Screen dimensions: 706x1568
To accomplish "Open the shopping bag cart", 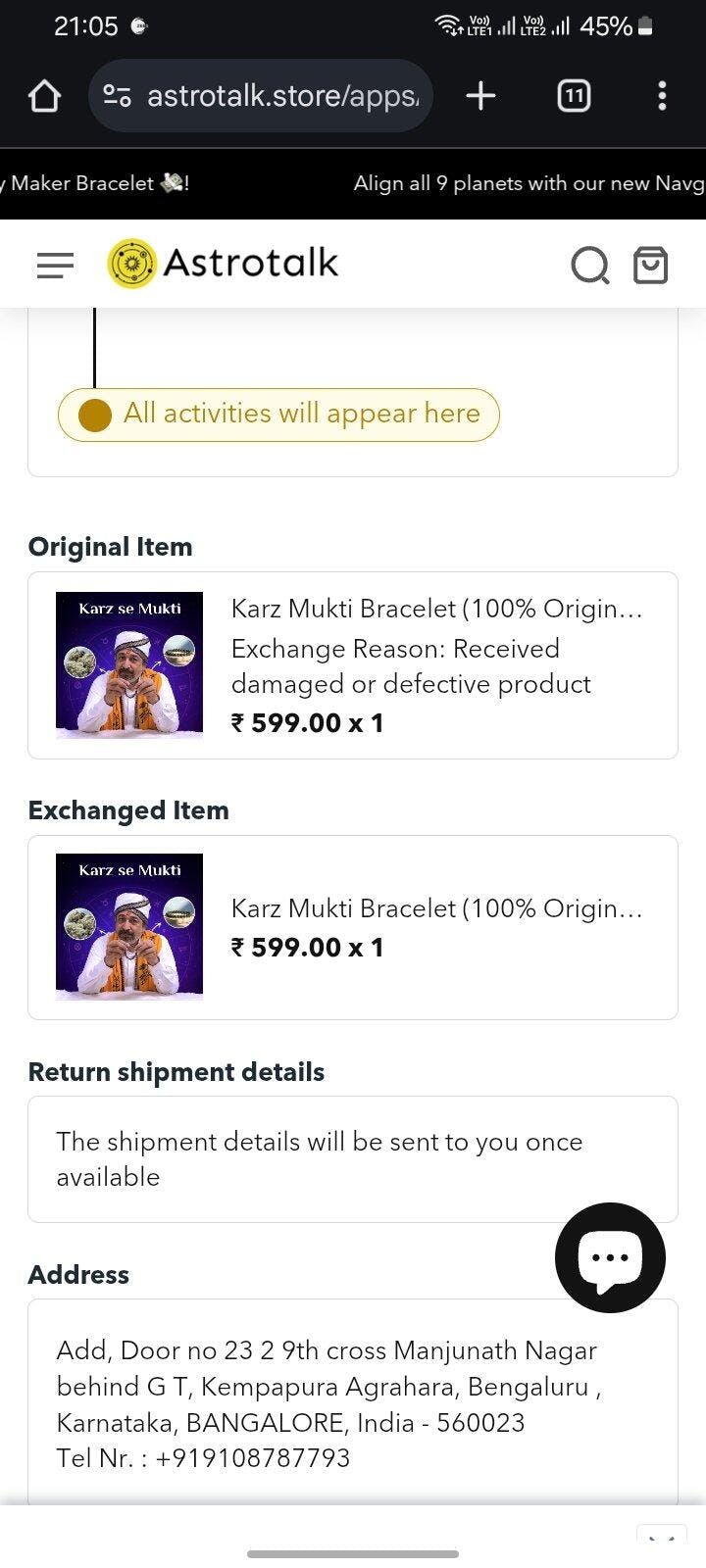I will coord(650,265).
